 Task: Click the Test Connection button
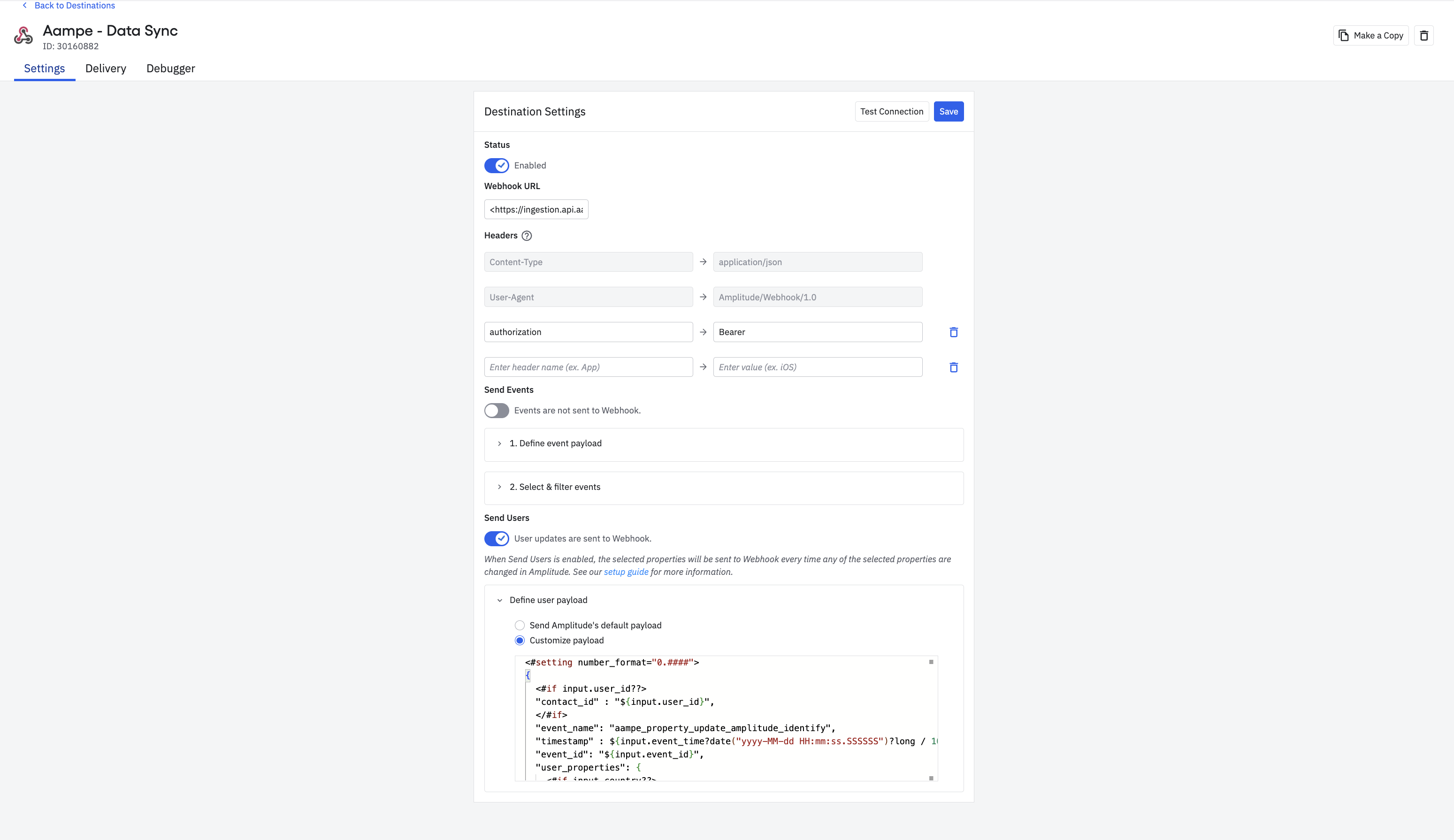[891, 112]
